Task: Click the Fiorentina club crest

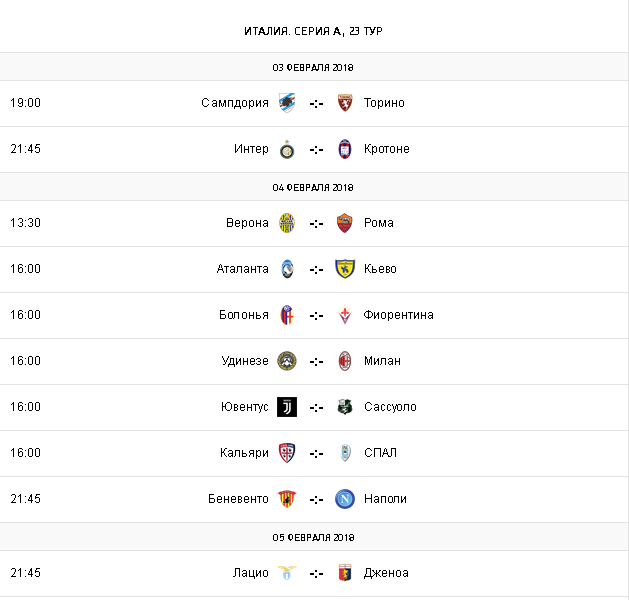Action: tap(345, 315)
